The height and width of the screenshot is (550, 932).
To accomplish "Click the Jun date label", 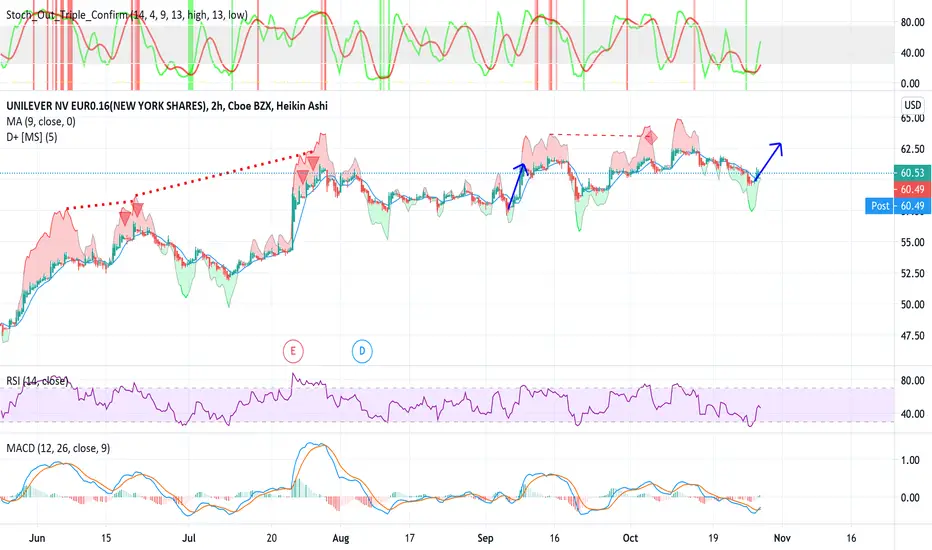I will pyautogui.click(x=37, y=538).
